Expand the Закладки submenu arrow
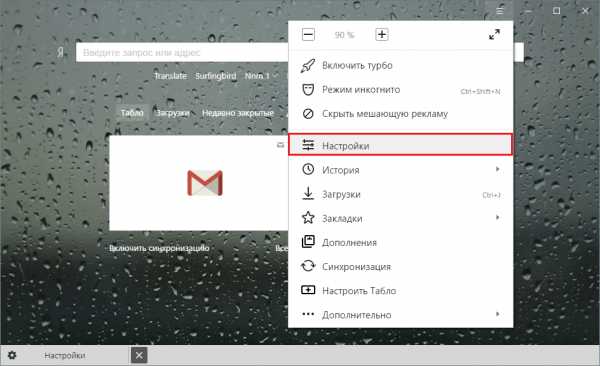This screenshot has height=366, width=600. point(497,217)
